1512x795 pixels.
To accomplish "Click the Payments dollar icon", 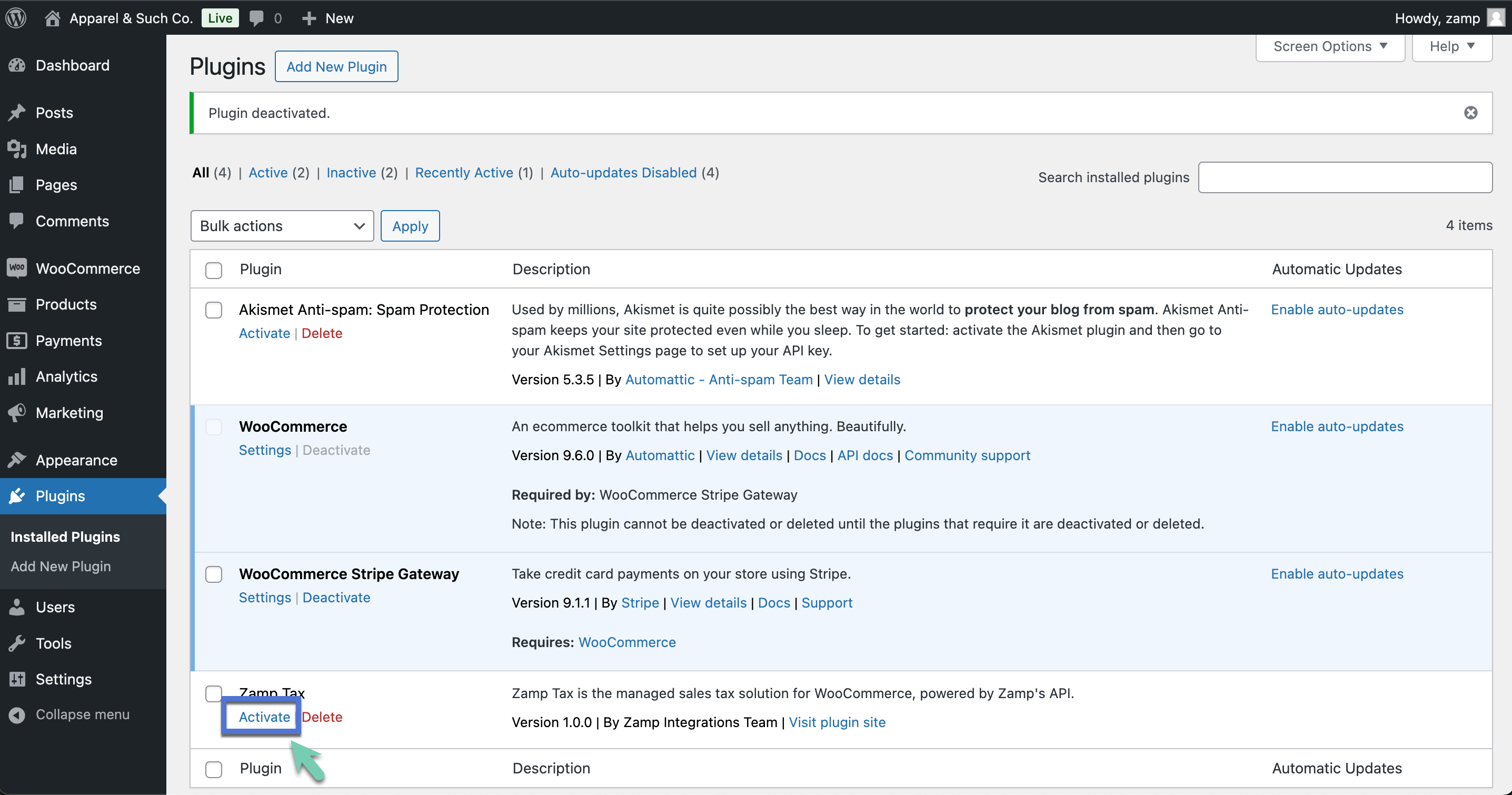I will click(x=16, y=340).
